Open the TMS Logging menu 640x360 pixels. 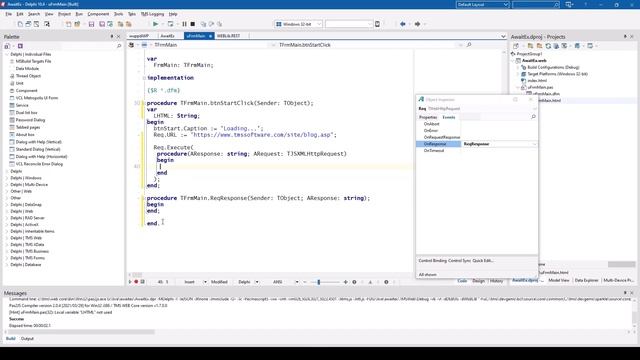152,14
